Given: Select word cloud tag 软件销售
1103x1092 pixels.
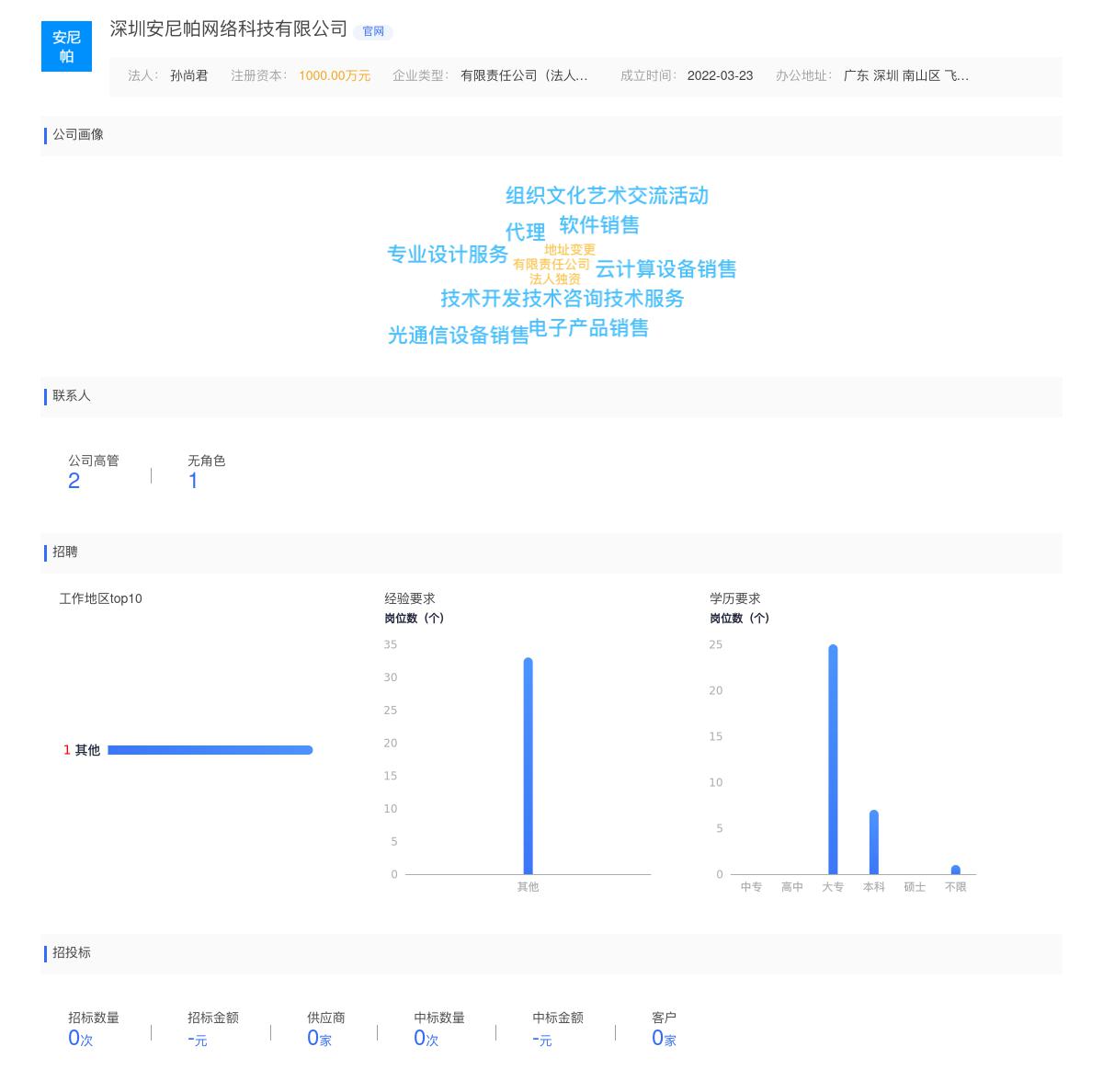Looking at the screenshot, I should point(599,225).
